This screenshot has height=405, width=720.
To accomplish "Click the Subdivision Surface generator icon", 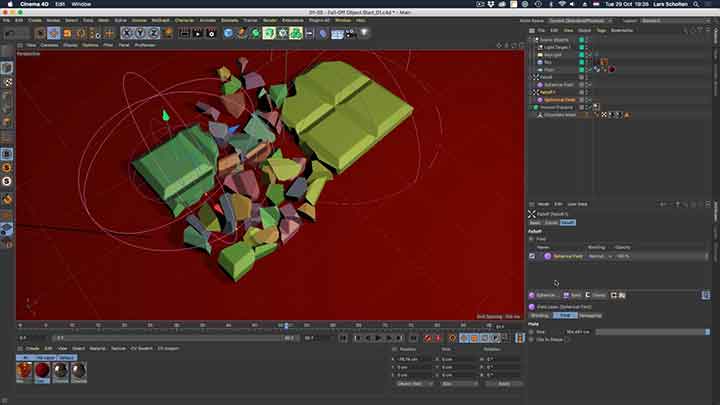I will [x=256, y=33].
